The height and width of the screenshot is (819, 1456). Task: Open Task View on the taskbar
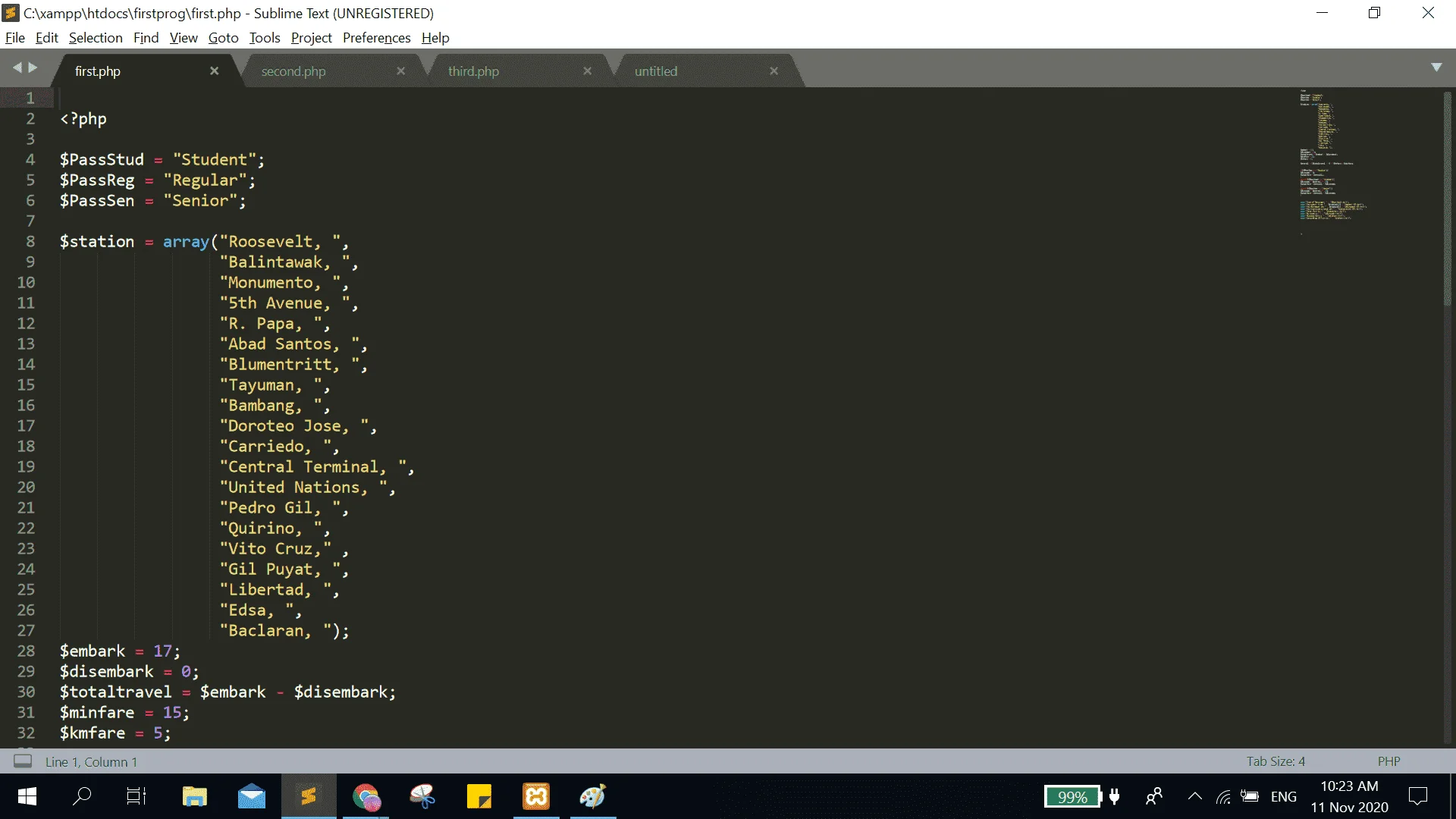pos(136,796)
